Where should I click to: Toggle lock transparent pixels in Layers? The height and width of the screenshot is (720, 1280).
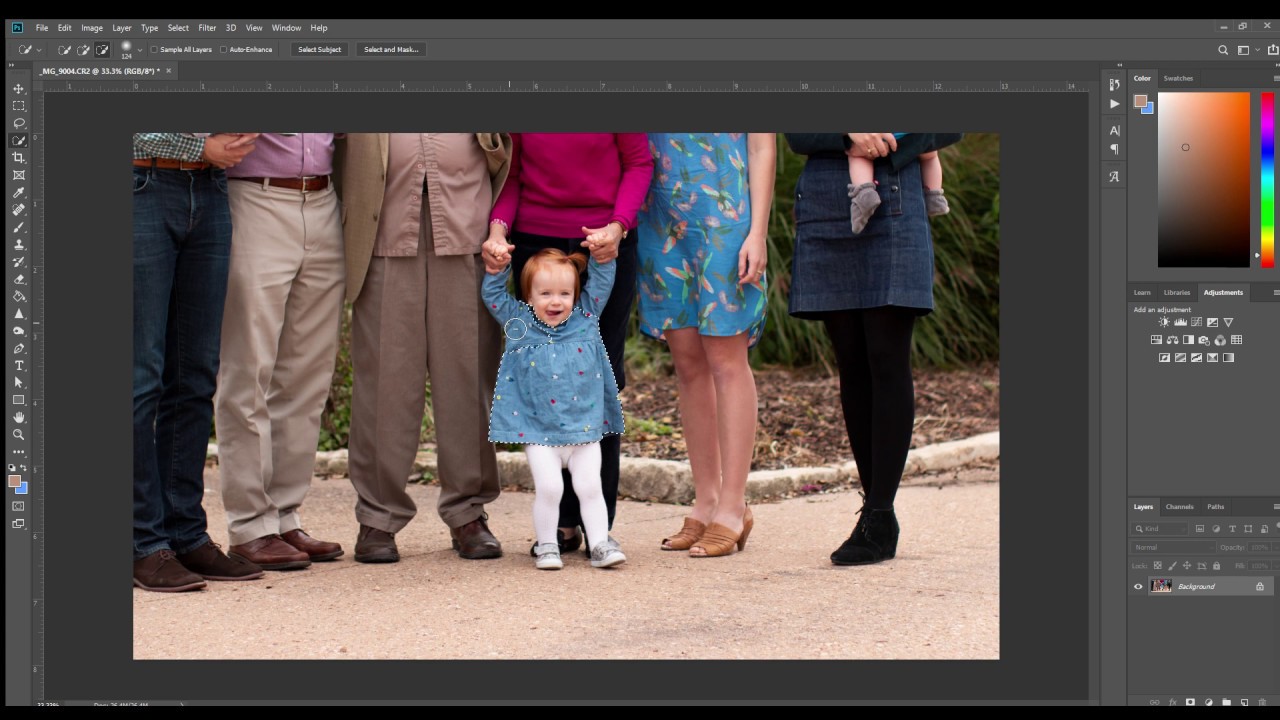point(1158,566)
